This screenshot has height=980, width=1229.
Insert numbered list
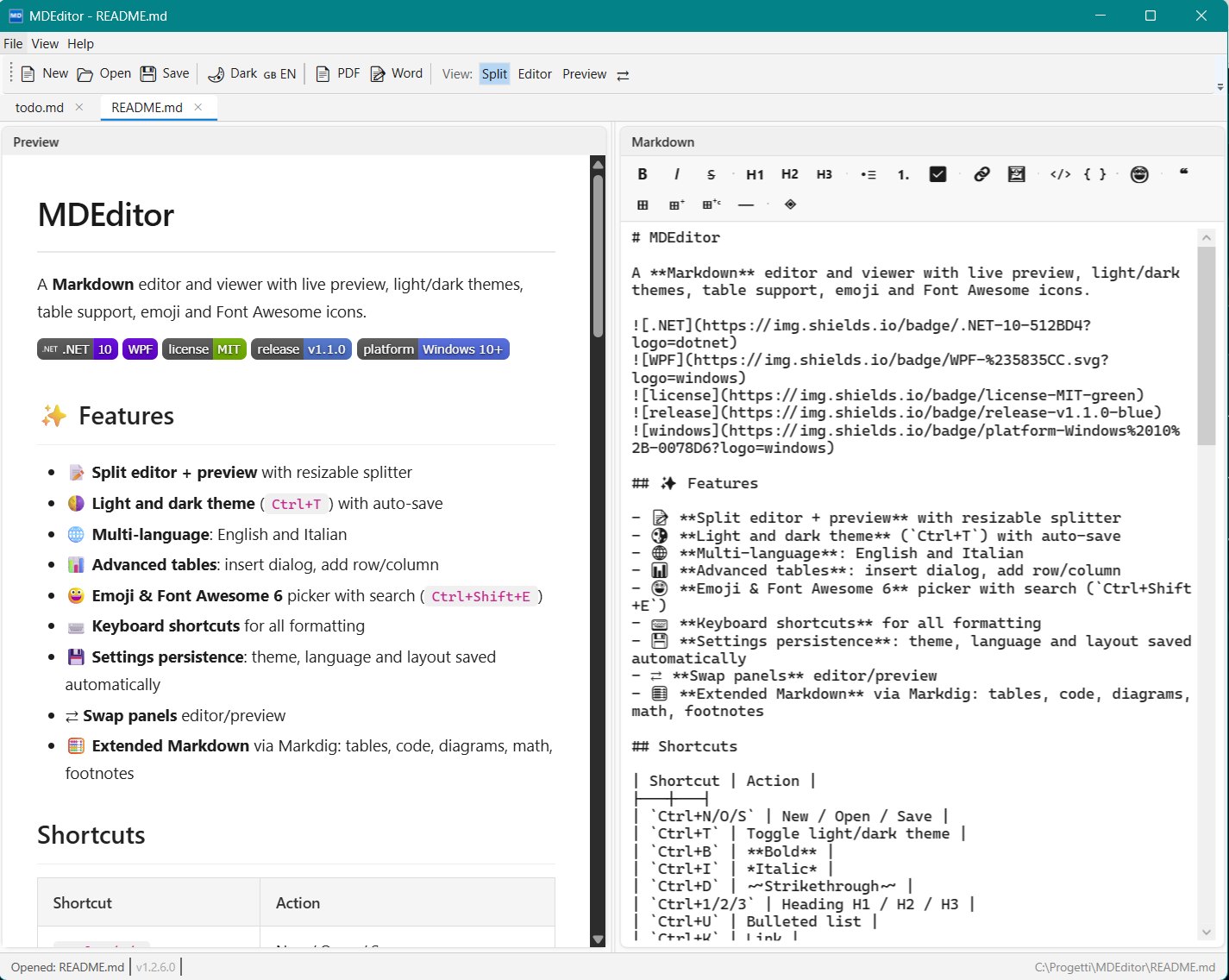point(903,174)
